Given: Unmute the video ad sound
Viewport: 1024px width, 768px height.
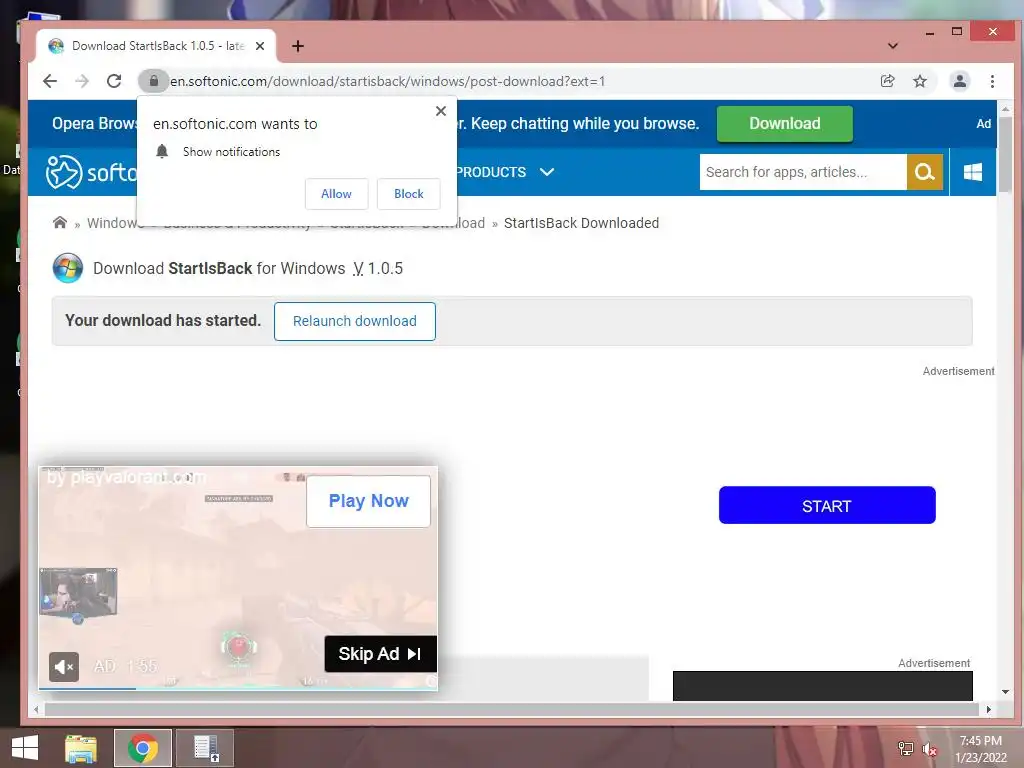Looking at the screenshot, I should point(64,667).
